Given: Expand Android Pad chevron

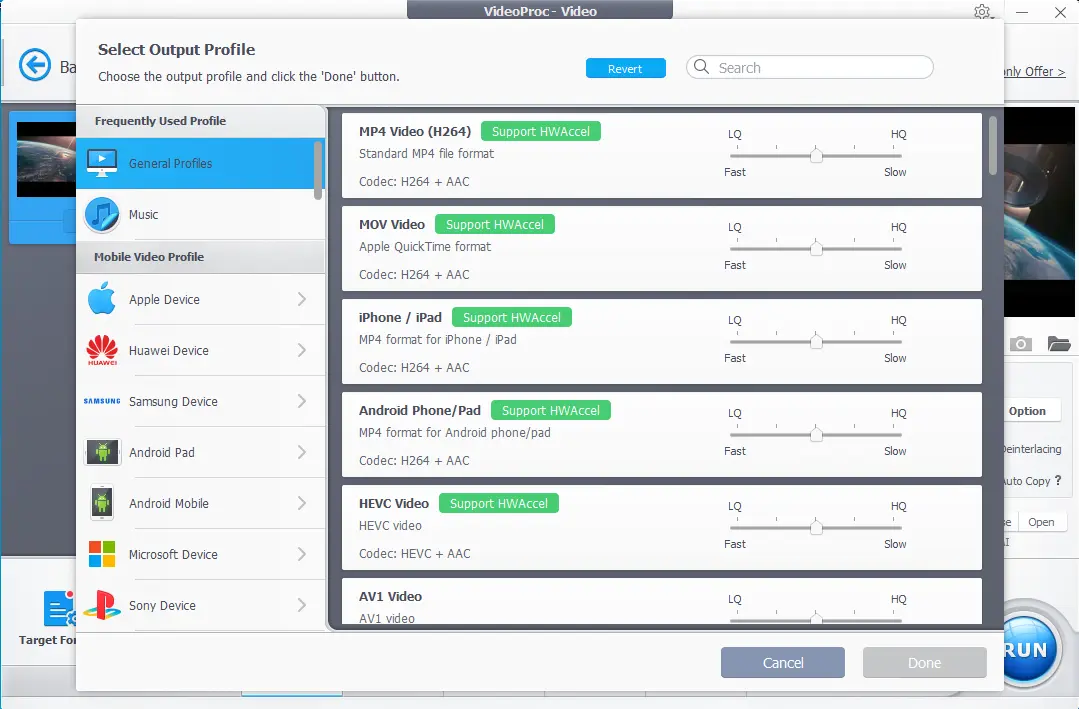Looking at the screenshot, I should [301, 452].
